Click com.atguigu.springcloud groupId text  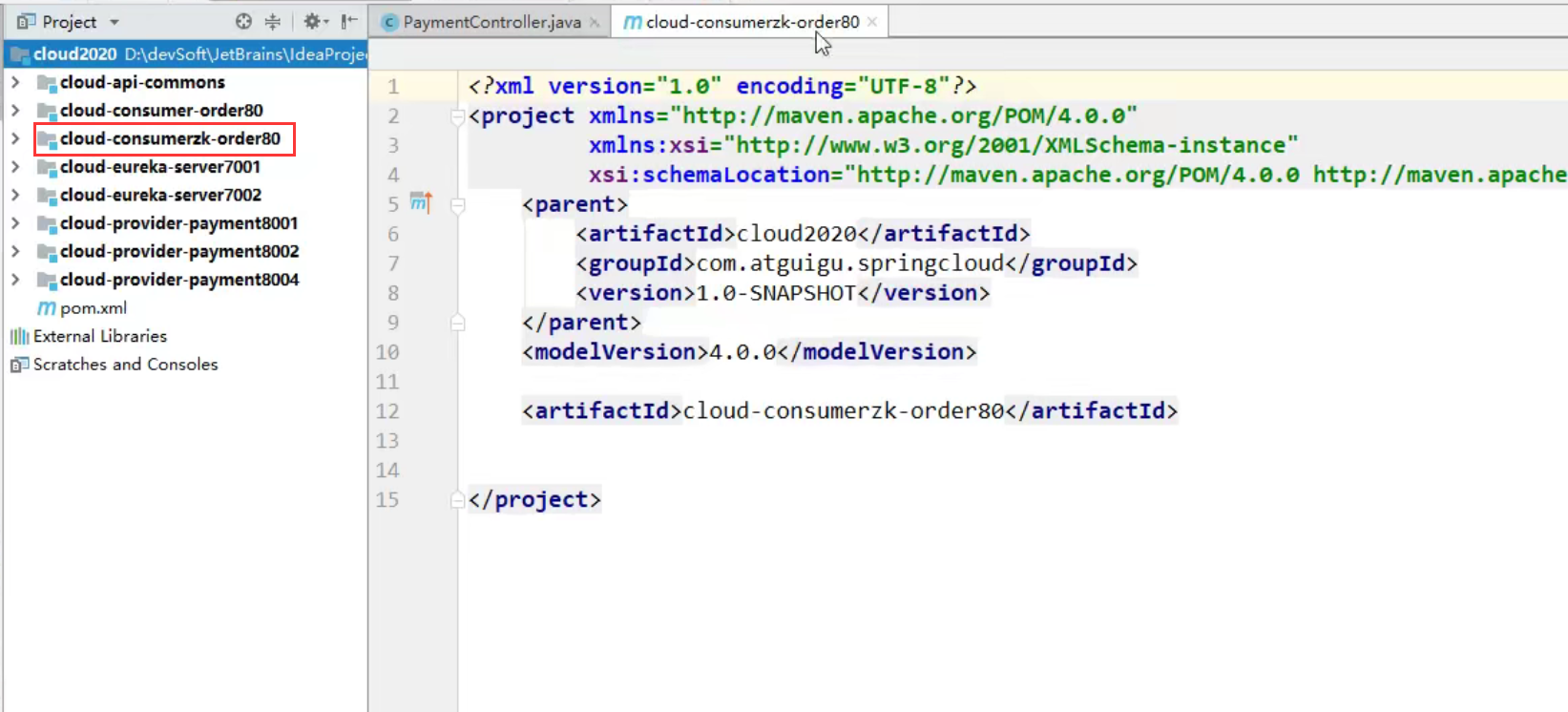[850, 263]
